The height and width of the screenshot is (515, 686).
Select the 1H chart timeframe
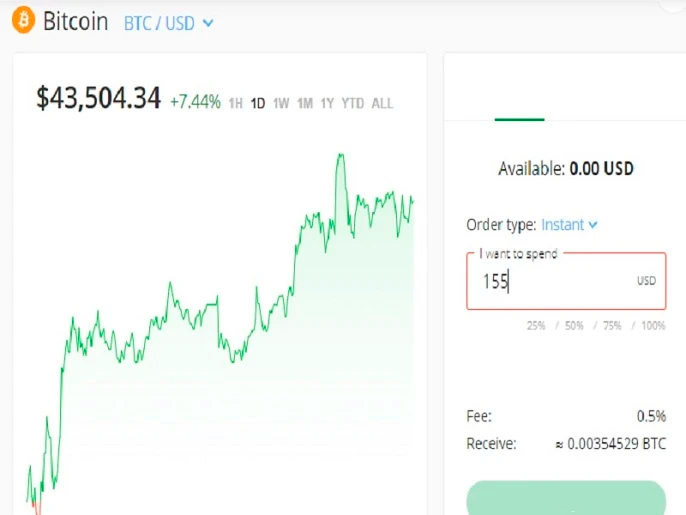point(236,103)
